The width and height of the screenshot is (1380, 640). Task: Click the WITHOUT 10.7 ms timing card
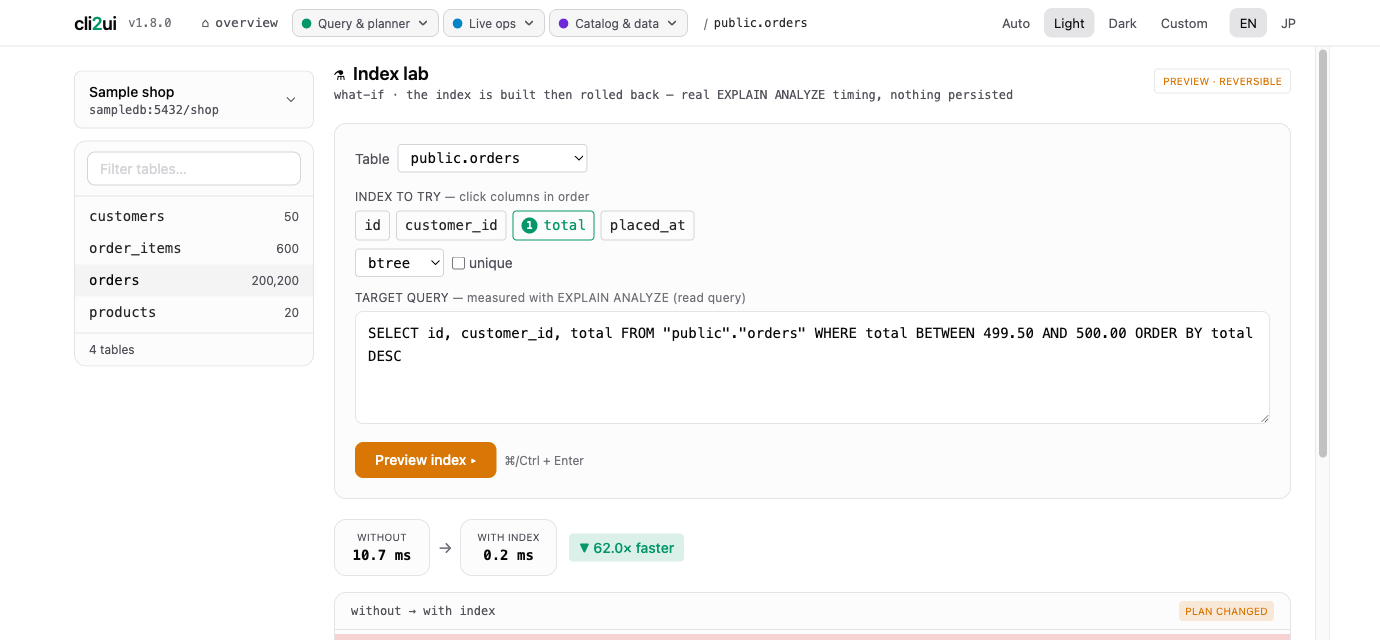pyautogui.click(x=382, y=547)
